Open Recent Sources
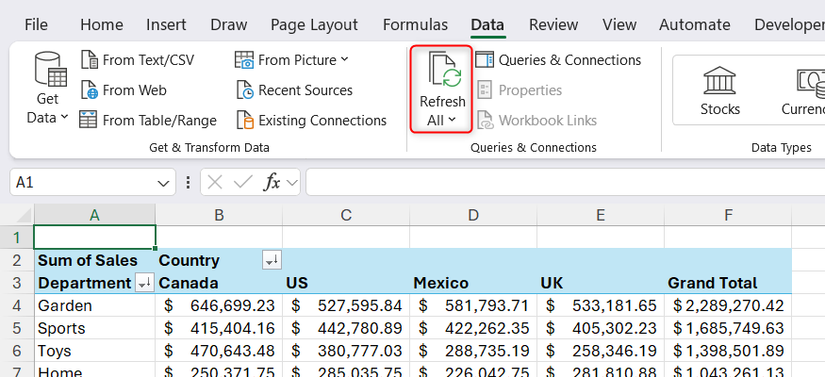 tap(294, 90)
